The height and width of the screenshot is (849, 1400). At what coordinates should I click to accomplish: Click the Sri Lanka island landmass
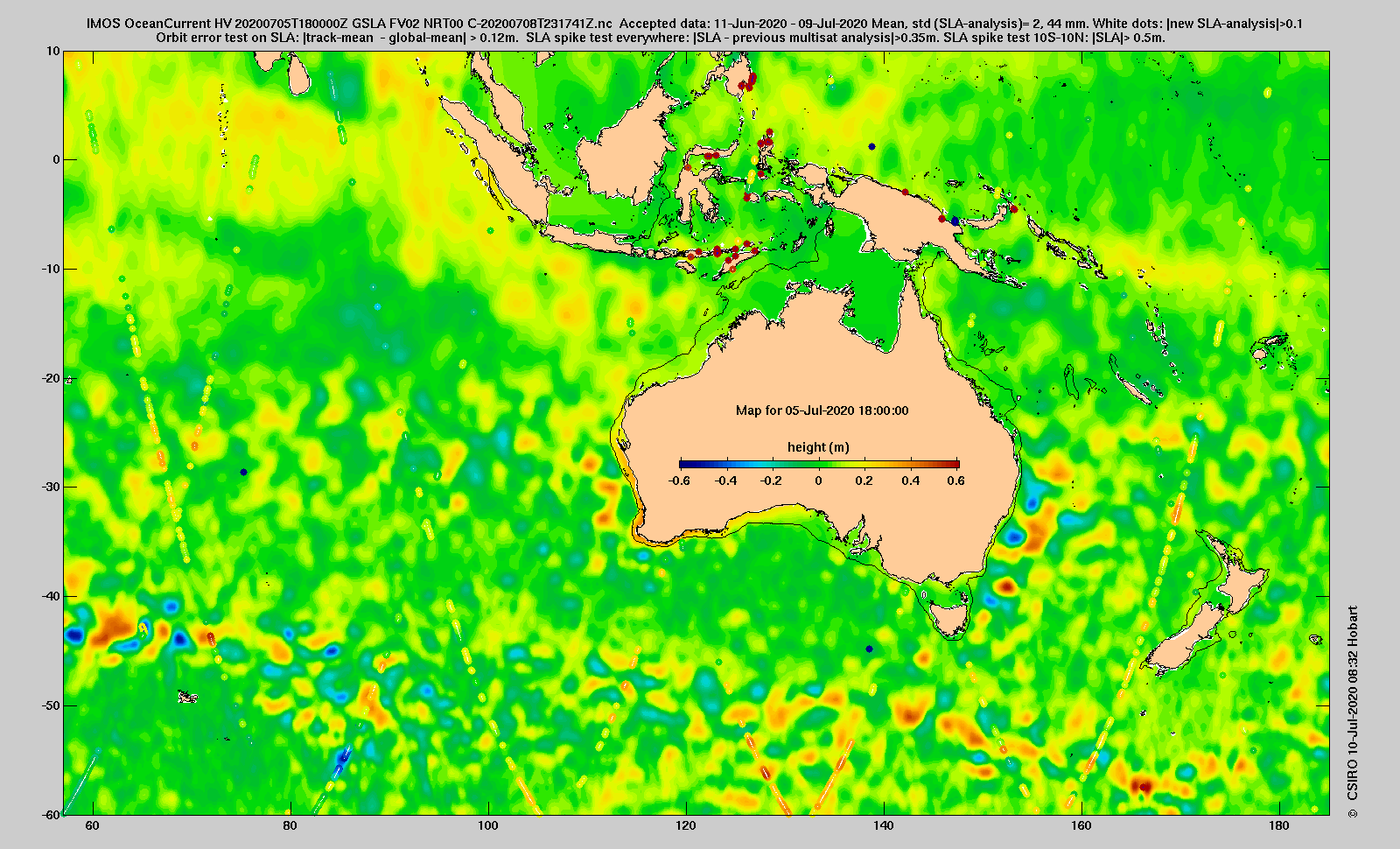[x=297, y=74]
